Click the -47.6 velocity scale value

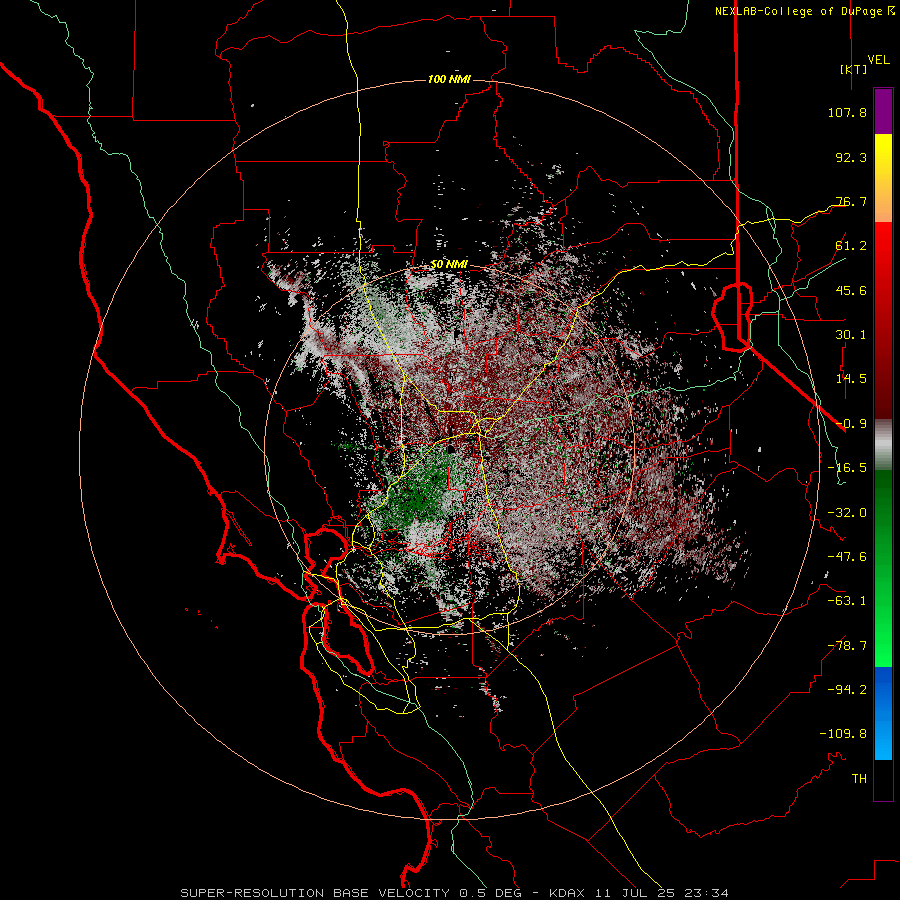point(847,557)
